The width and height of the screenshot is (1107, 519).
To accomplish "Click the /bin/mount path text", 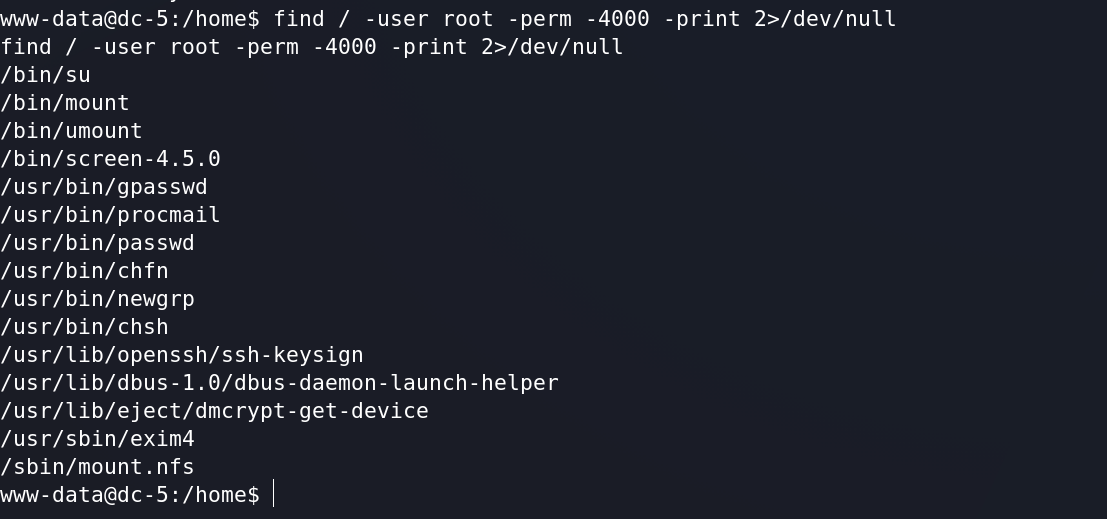I will coord(65,103).
